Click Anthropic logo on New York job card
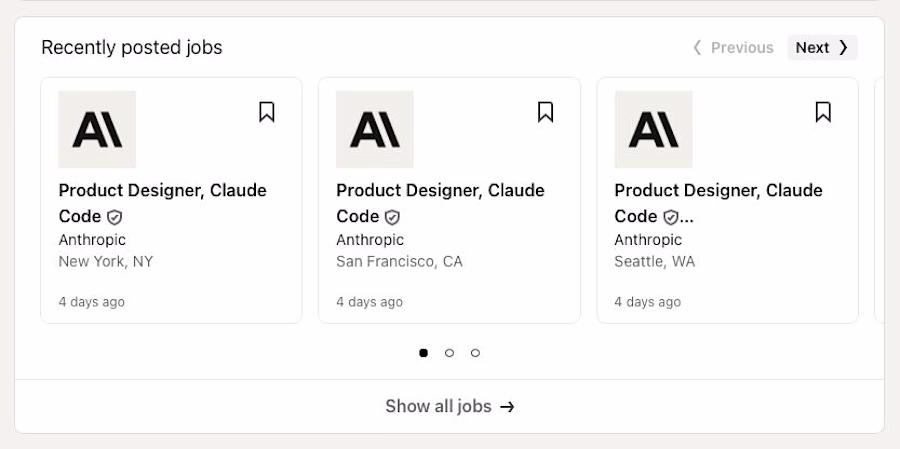The height and width of the screenshot is (449, 900). [x=97, y=130]
